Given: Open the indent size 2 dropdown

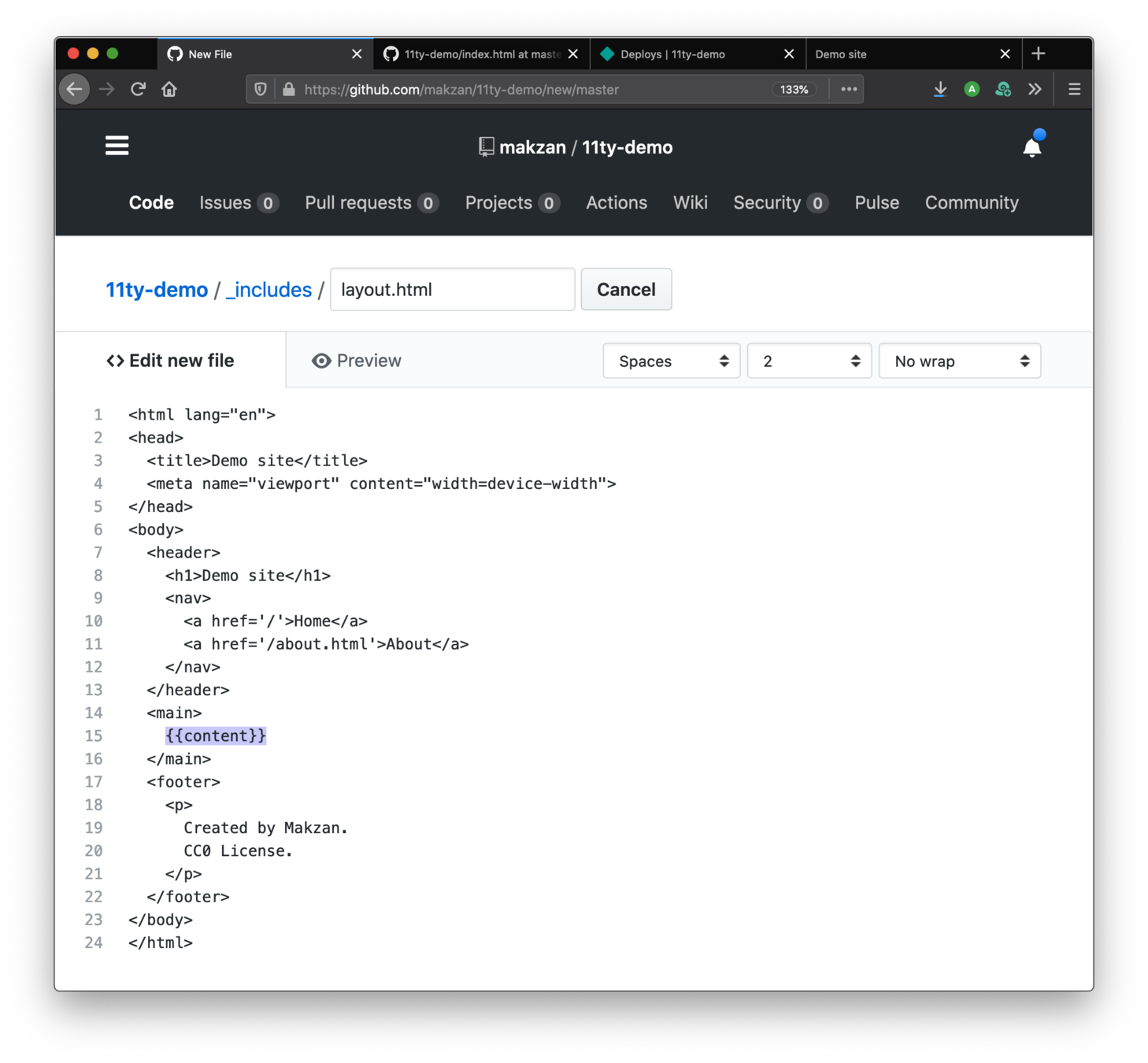Looking at the screenshot, I should (809, 361).
